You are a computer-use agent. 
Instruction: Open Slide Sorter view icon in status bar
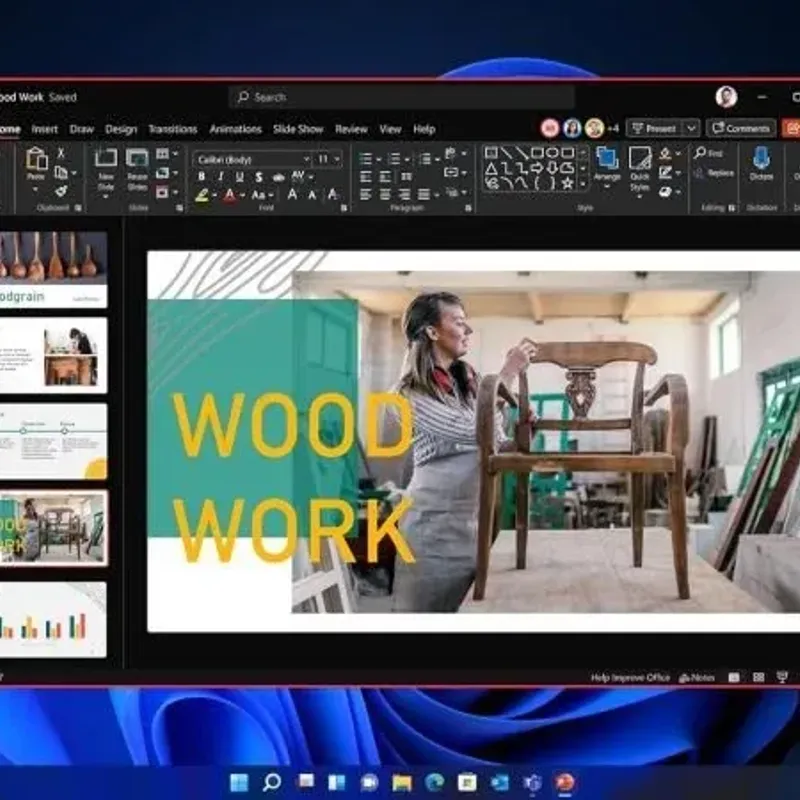[758, 677]
